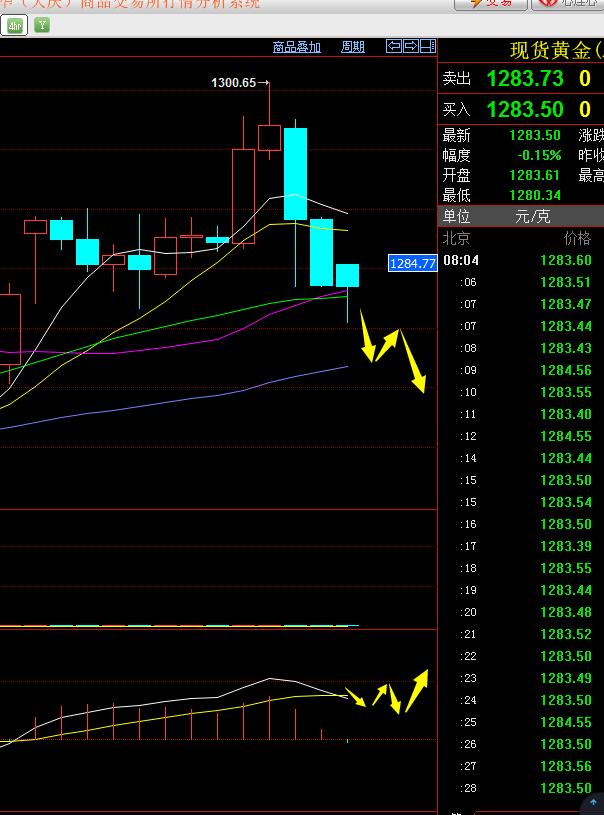Select the 08:04 tick row at 1283.60

pyautogui.click(x=521, y=260)
